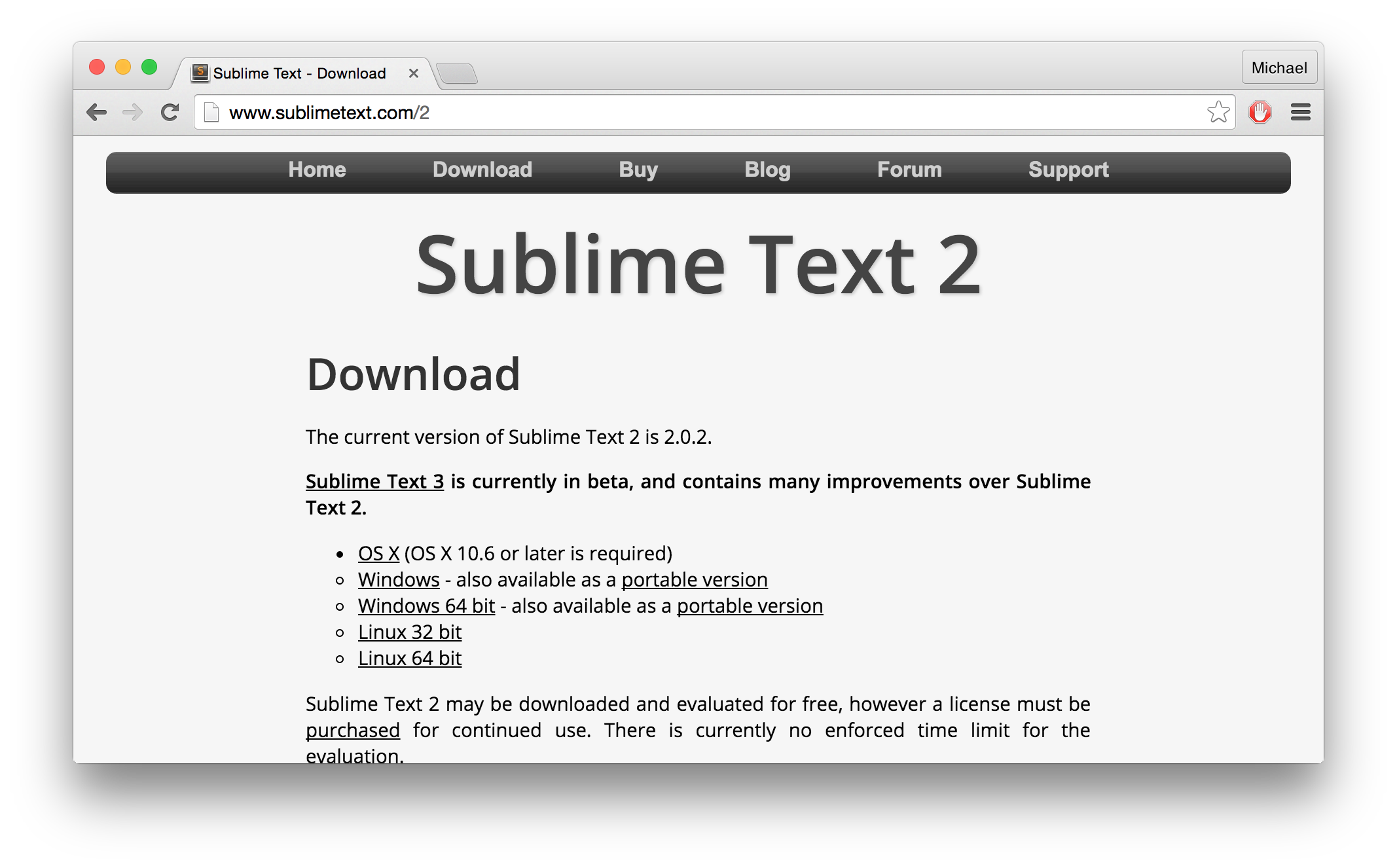Image resolution: width=1397 pixels, height=868 pixels.
Task: Follow the Sublime Text 3 link
Action: [374, 481]
